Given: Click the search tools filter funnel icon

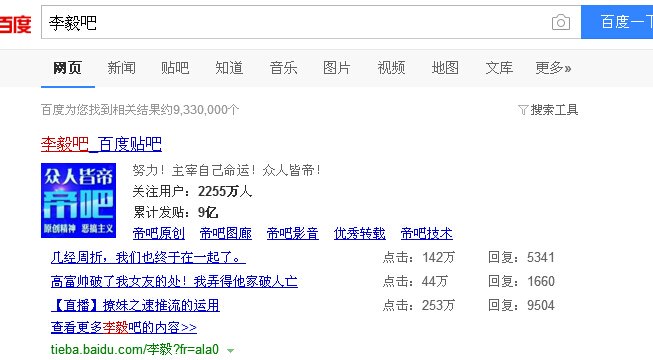Looking at the screenshot, I should click(523, 110).
